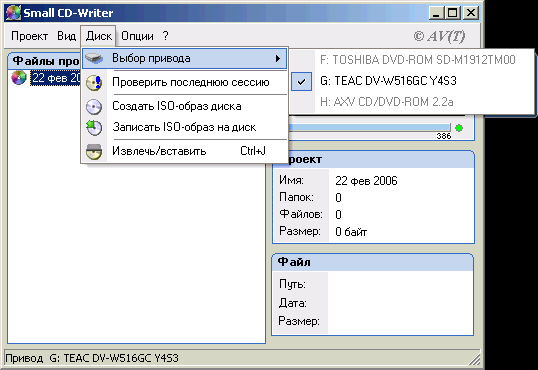
Task: Select Записать ISO-образ на диск
Action: pos(185,127)
